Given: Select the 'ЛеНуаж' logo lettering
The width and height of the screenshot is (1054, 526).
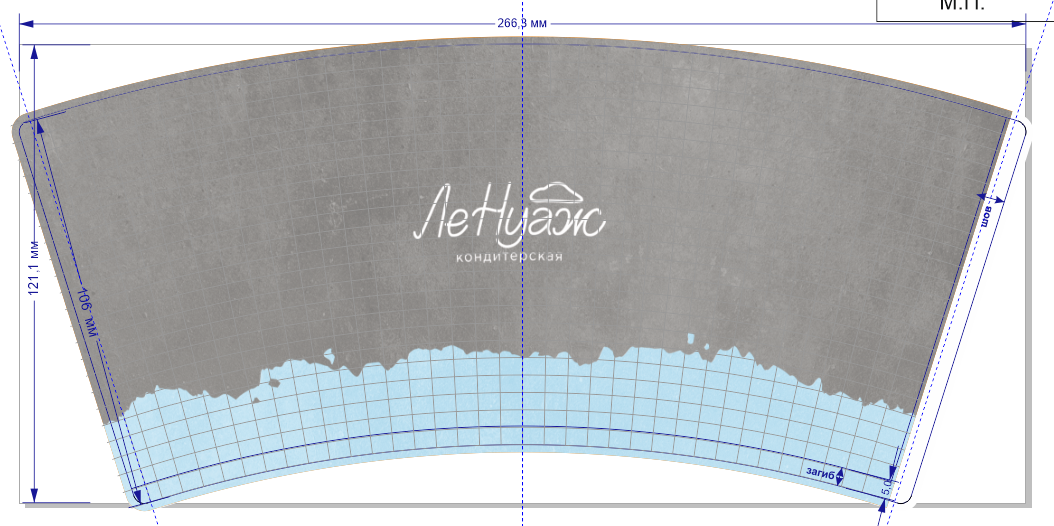Looking at the screenshot, I should click(x=509, y=212).
